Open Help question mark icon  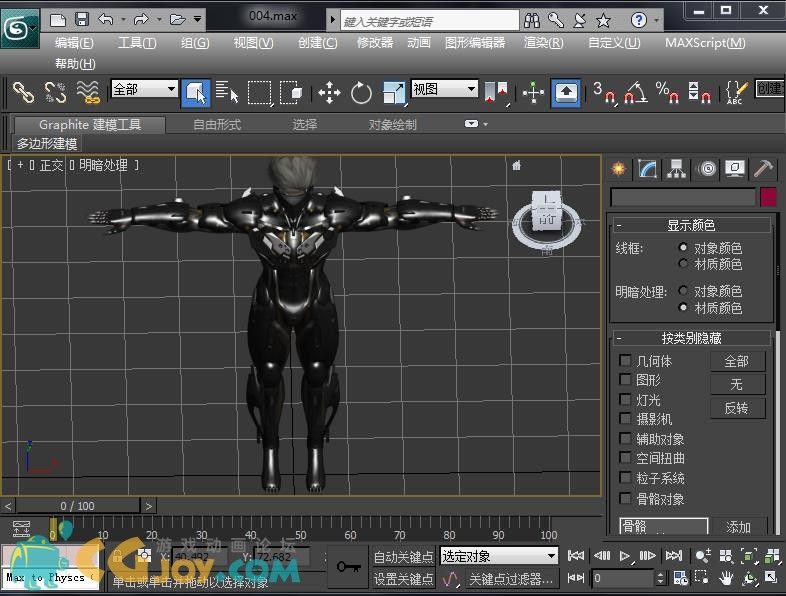tap(639, 20)
